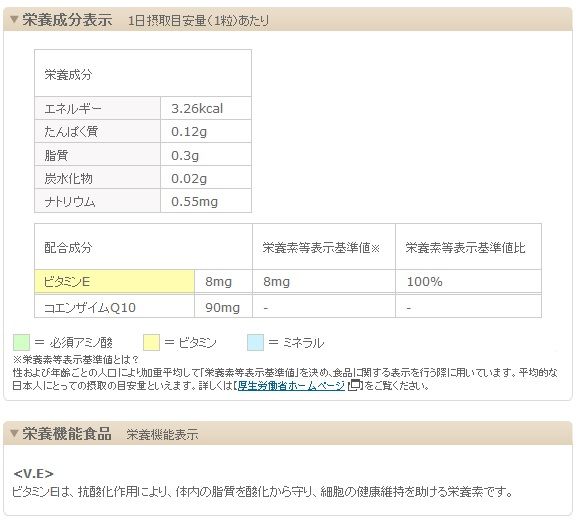Click the yellow ビタミン legend swatch
Image resolution: width=578 pixels, height=521 pixels.
(x=152, y=342)
